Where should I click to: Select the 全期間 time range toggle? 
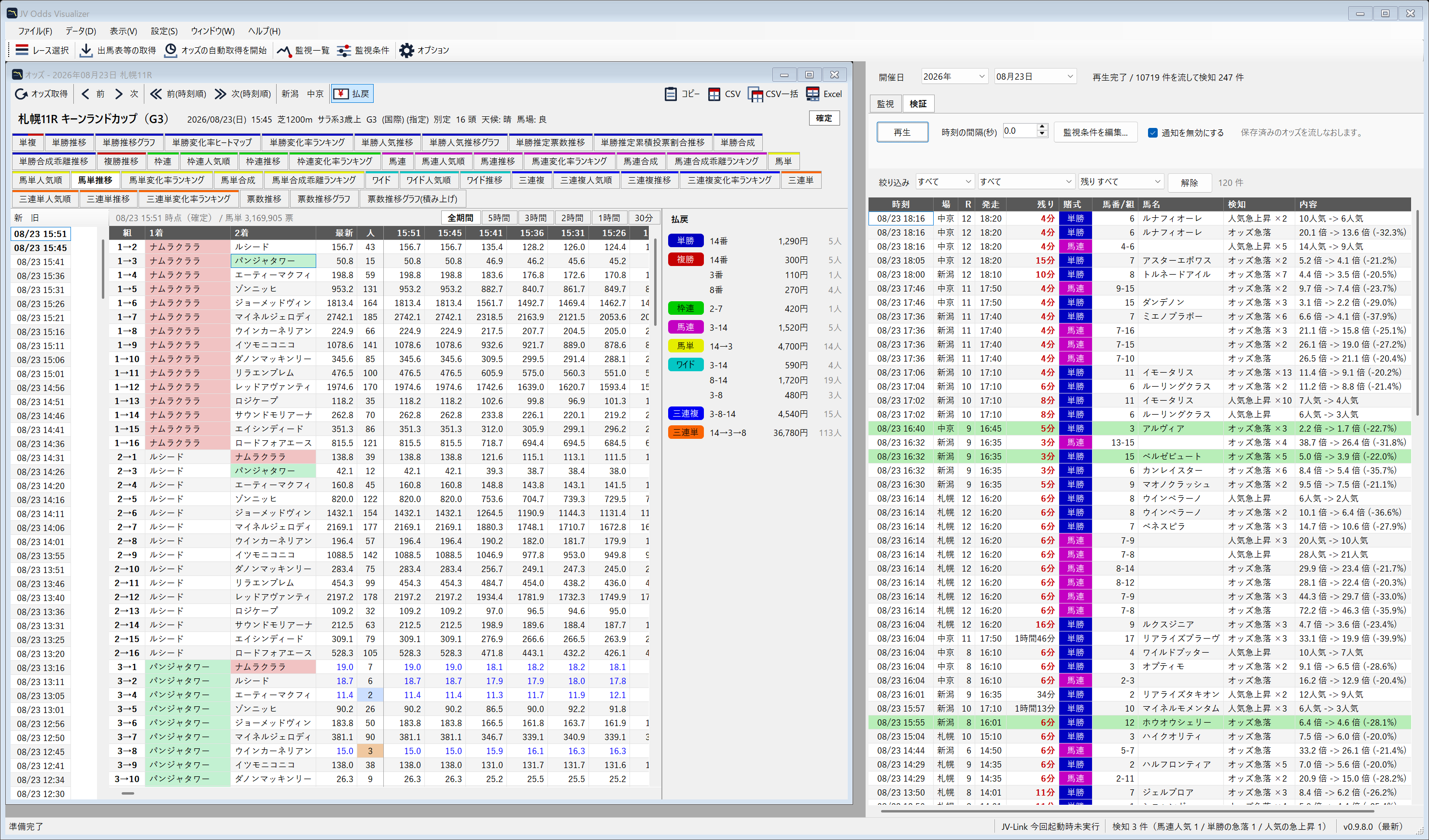[x=461, y=218]
